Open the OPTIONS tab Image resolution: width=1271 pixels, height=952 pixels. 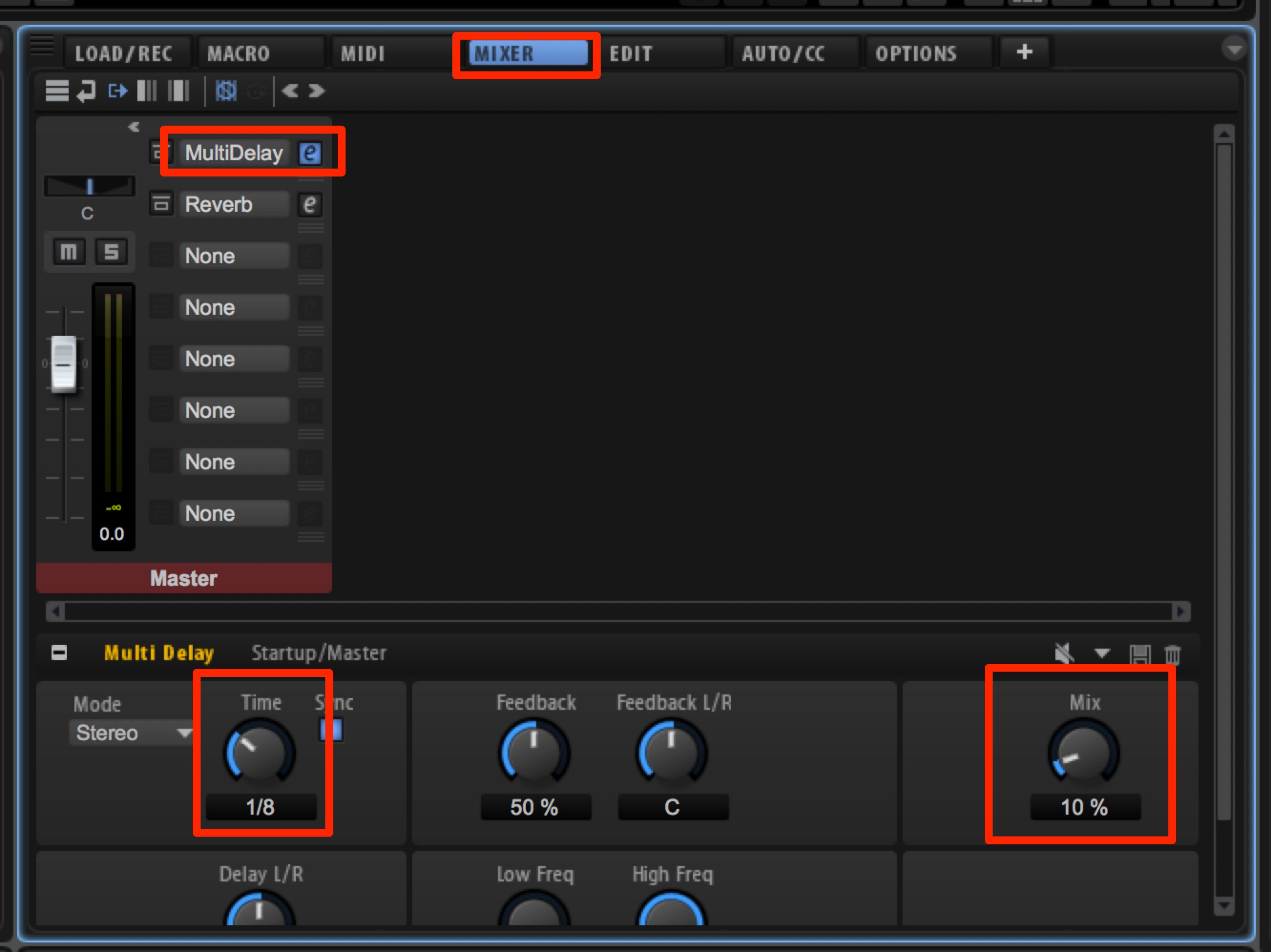point(929,53)
